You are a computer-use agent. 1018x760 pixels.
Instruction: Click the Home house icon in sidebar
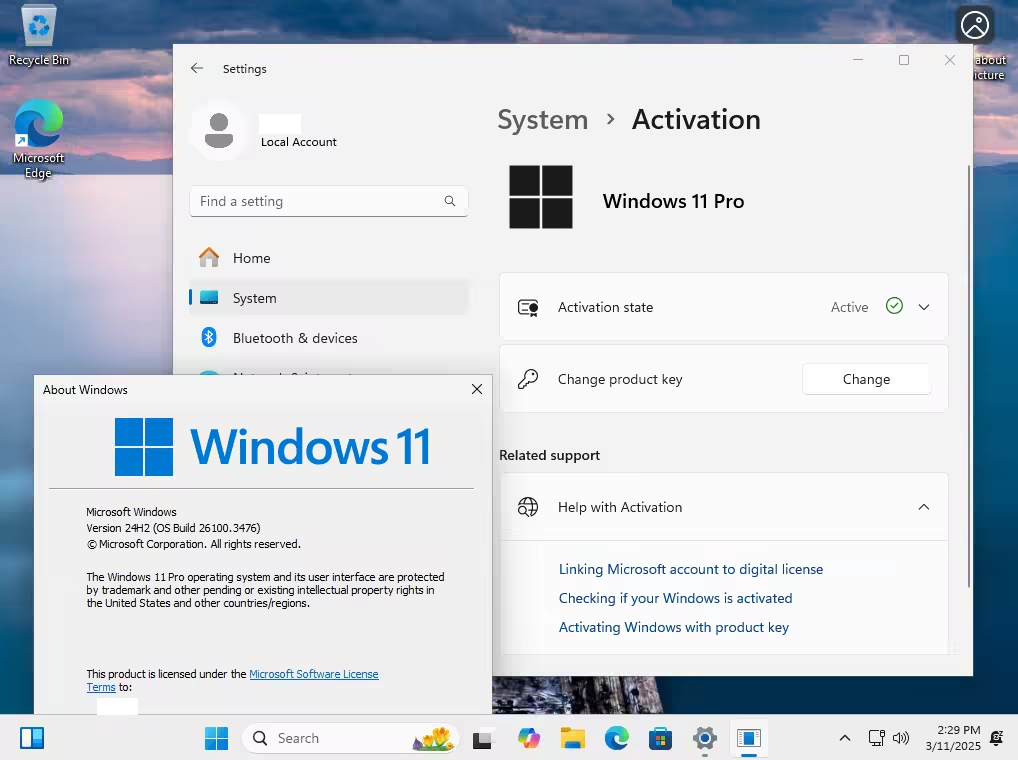pyautogui.click(x=209, y=258)
